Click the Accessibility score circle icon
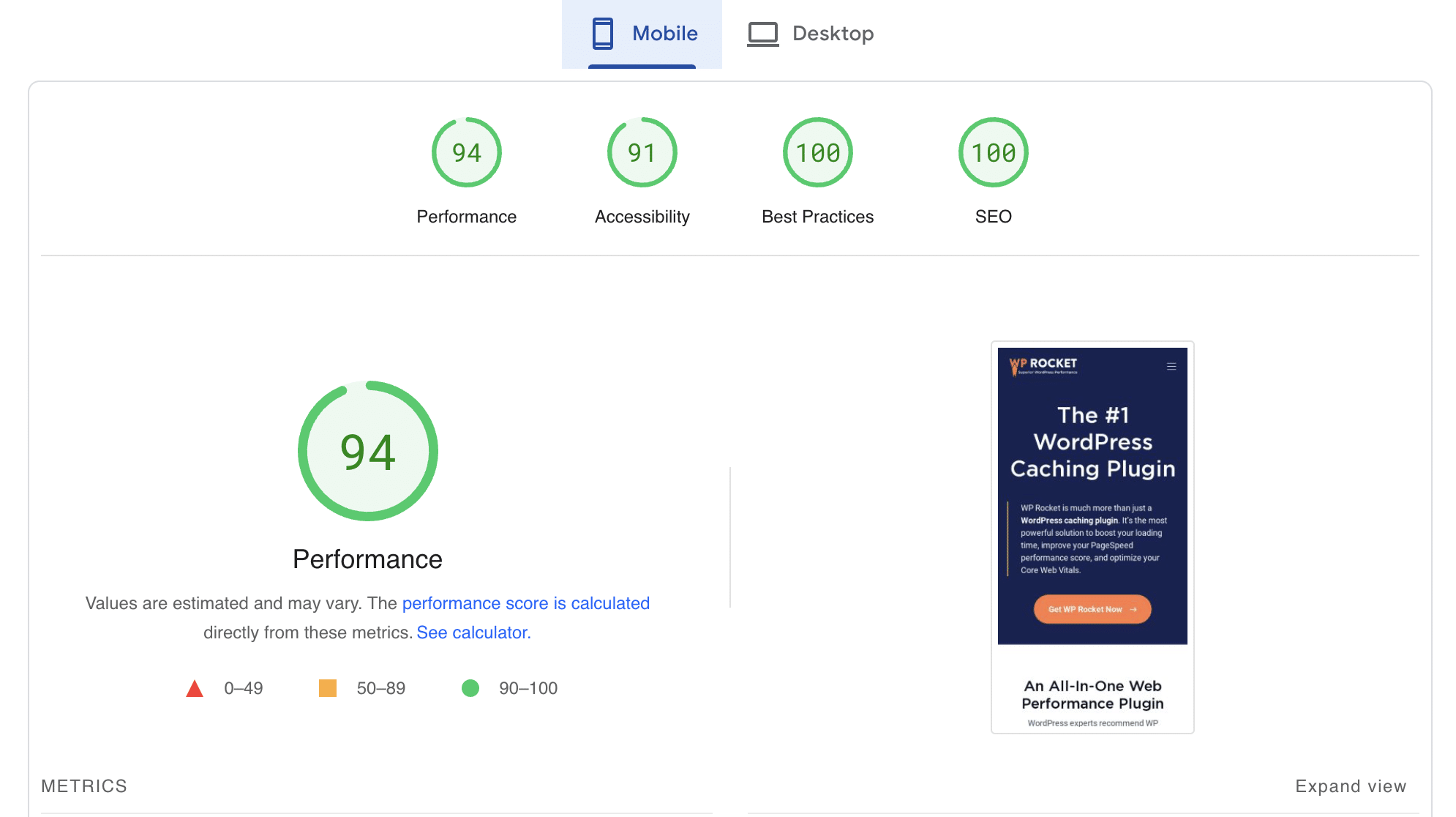 [641, 152]
